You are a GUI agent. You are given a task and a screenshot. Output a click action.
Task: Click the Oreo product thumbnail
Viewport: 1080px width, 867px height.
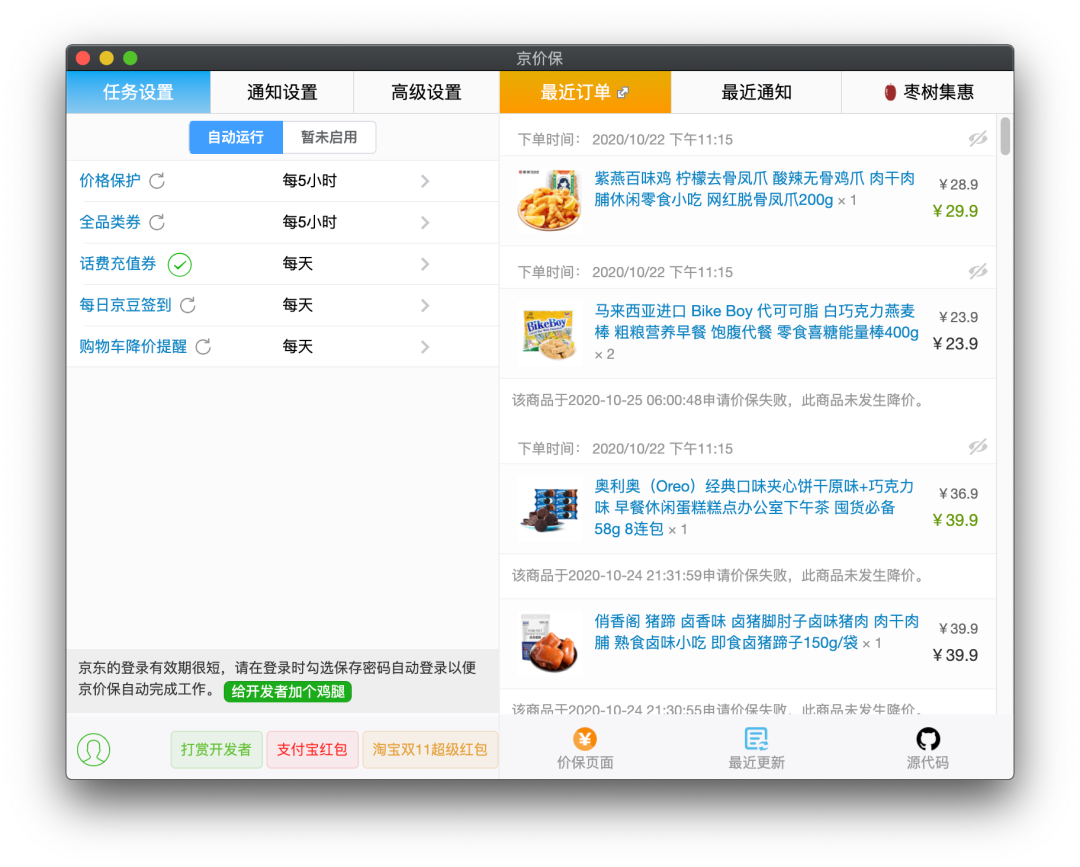pos(549,509)
